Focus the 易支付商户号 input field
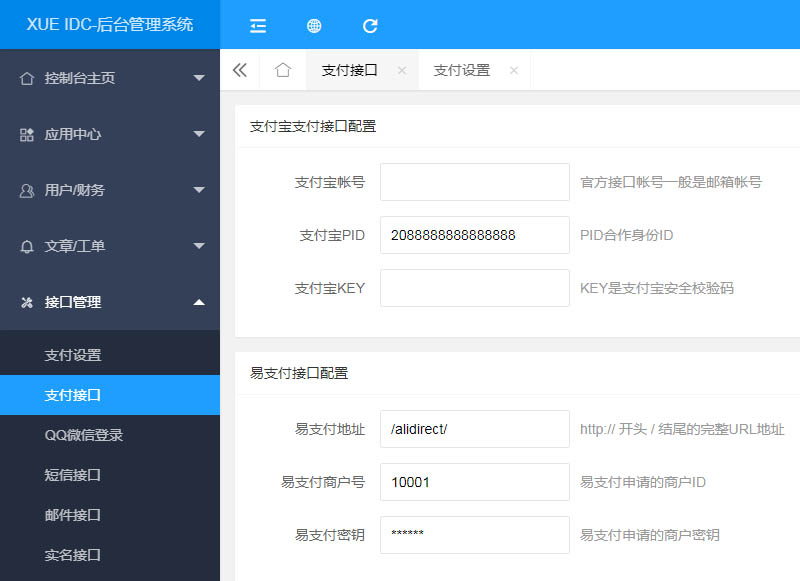 pos(474,482)
